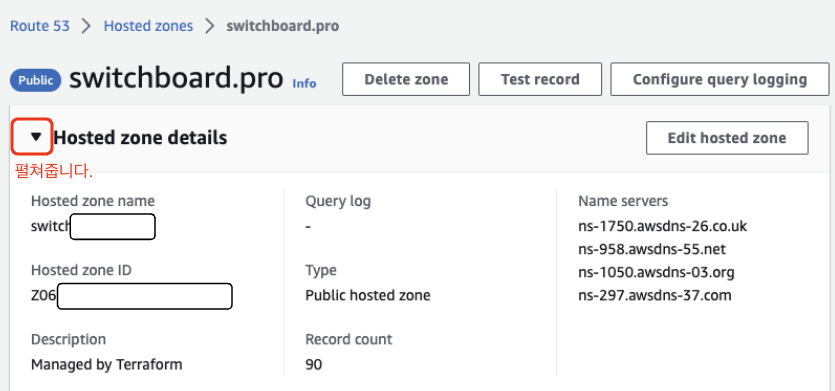835x391 pixels.
Task: Click the Managed by Terraform description
Action: pos(107,364)
